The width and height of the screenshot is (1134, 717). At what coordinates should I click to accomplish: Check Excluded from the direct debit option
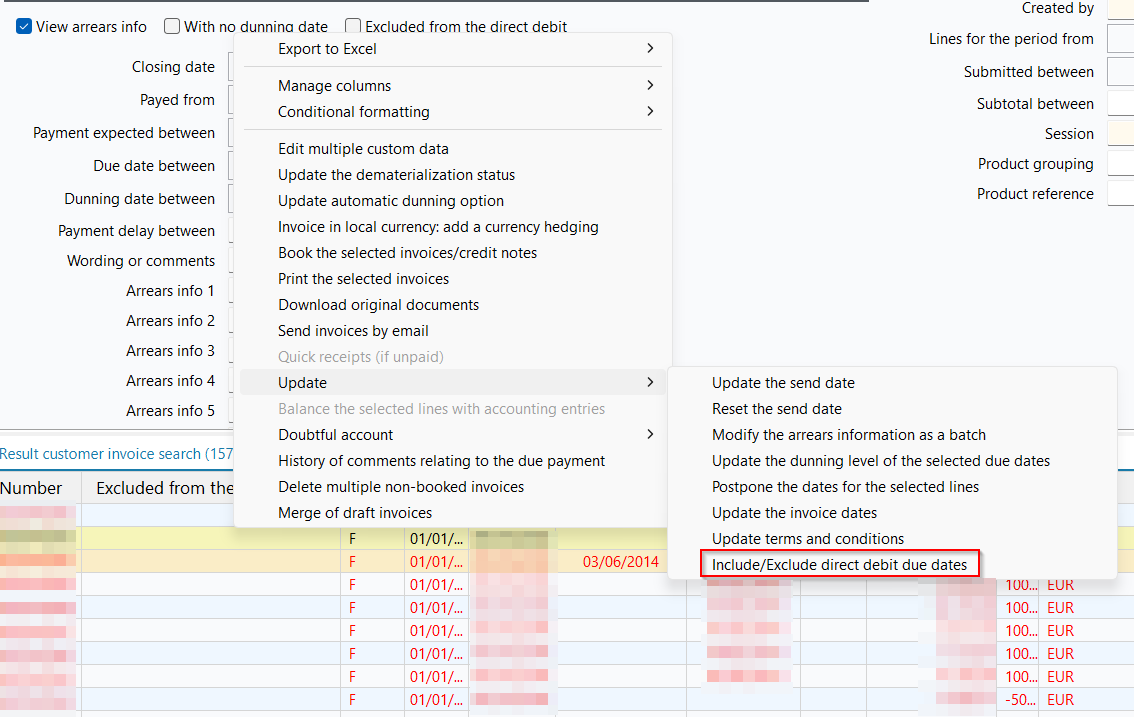(353, 27)
